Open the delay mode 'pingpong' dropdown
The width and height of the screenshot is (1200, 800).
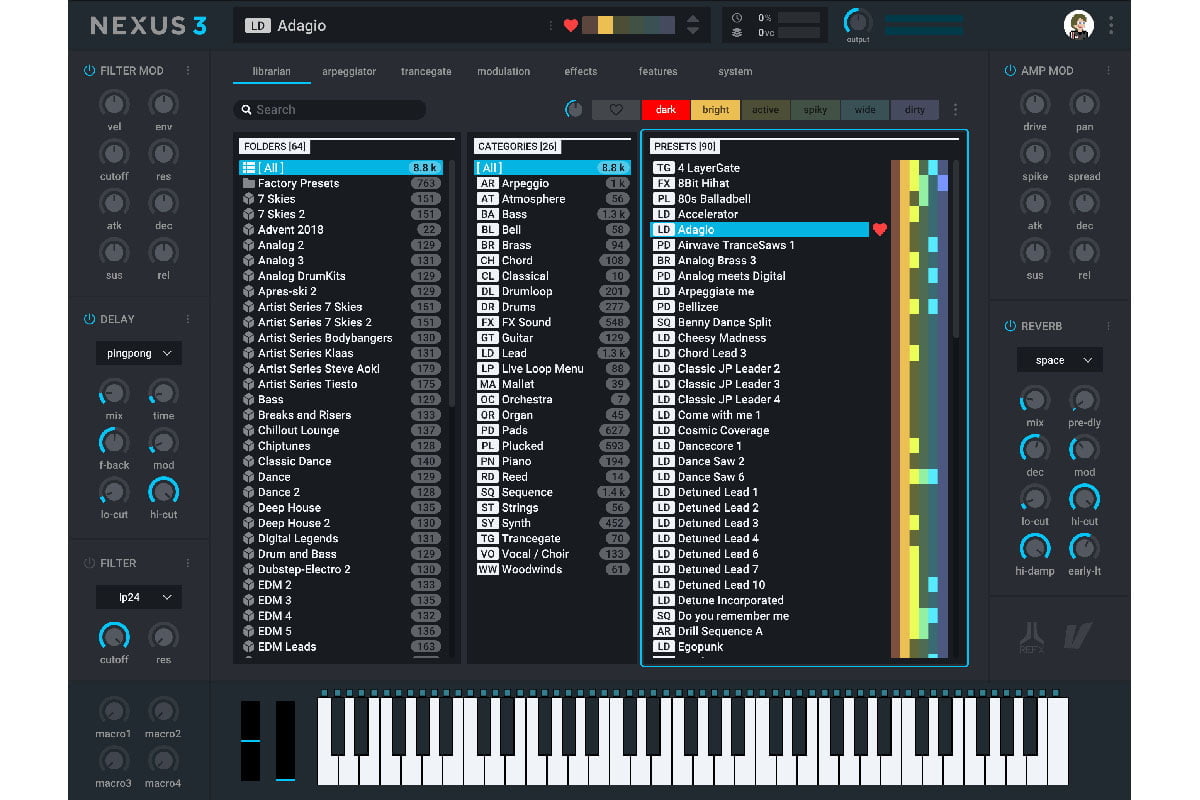tap(139, 353)
